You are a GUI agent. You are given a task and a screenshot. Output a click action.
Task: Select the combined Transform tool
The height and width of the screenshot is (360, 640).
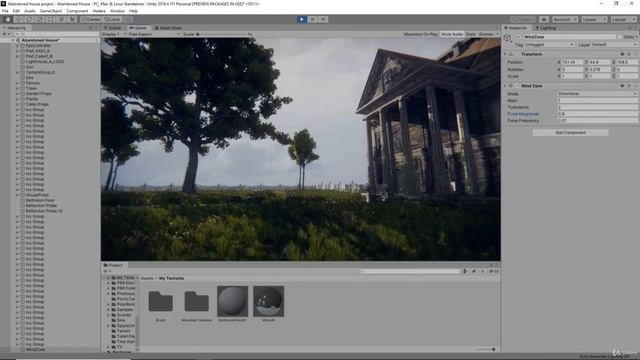61,20
